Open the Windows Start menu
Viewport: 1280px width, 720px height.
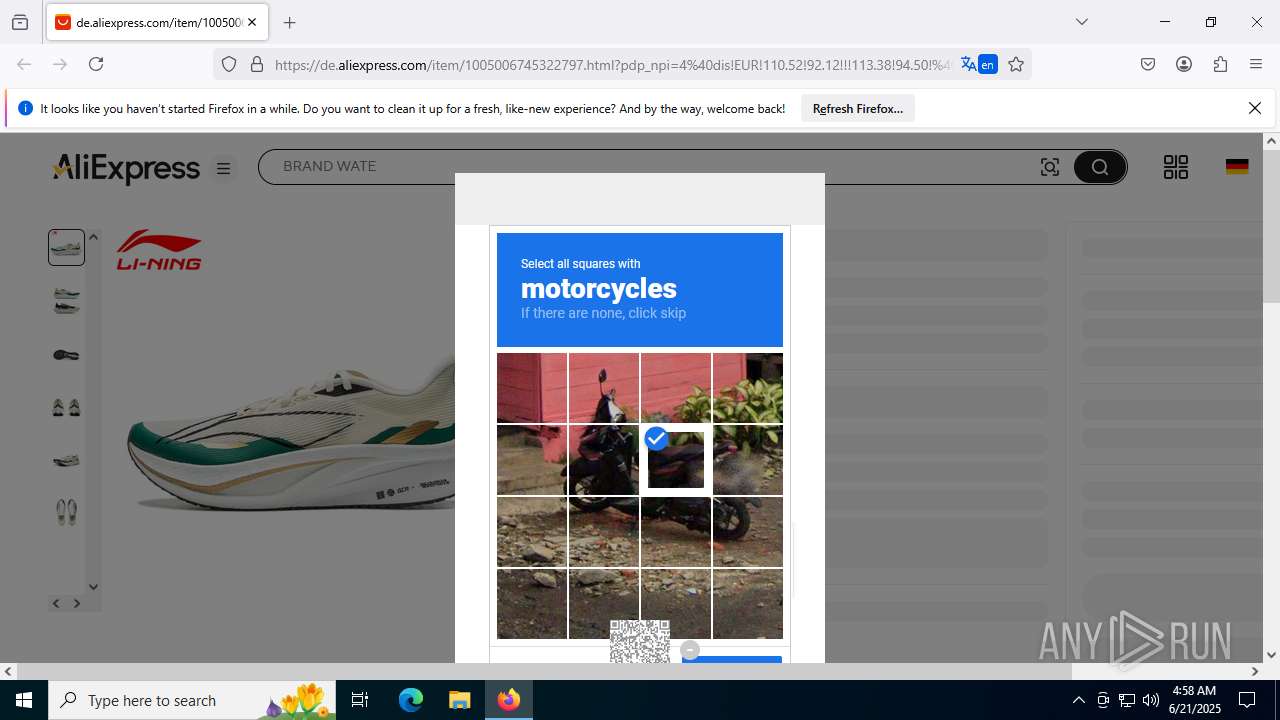(24, 700)
